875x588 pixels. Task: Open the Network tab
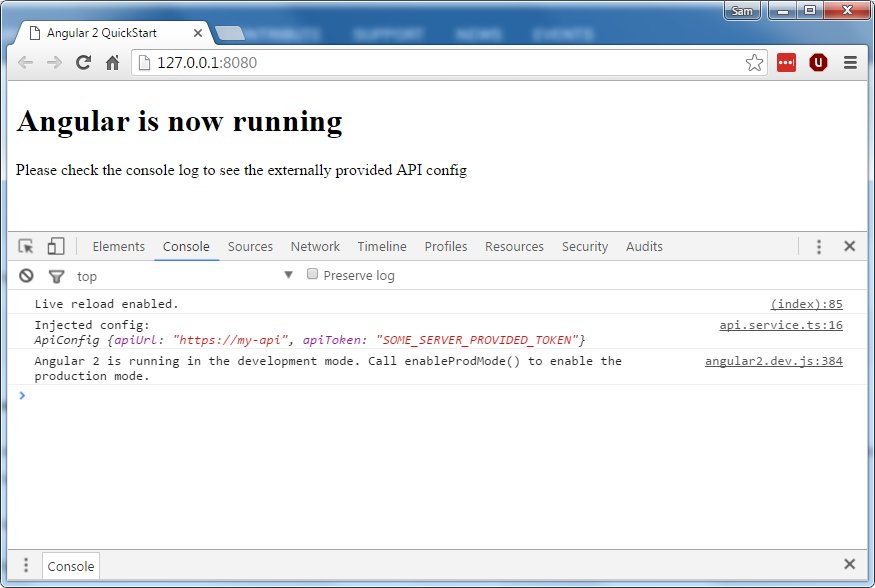(315, 247)
